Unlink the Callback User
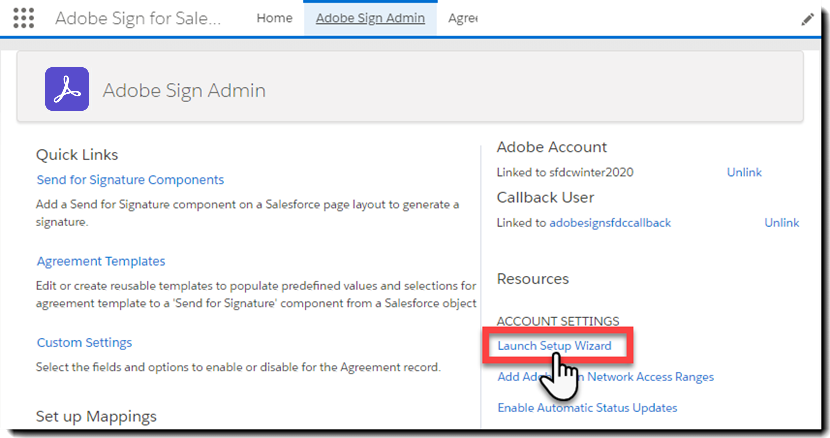 pos(782,222)
